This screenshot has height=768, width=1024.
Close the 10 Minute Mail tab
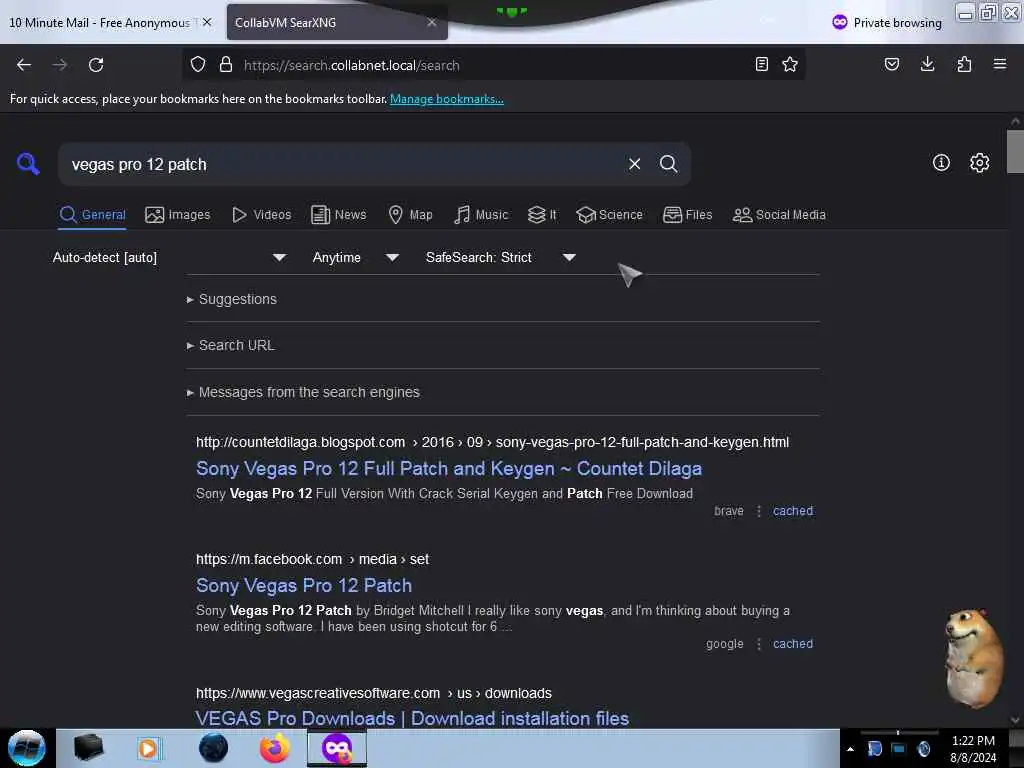[x=207, y=22]
